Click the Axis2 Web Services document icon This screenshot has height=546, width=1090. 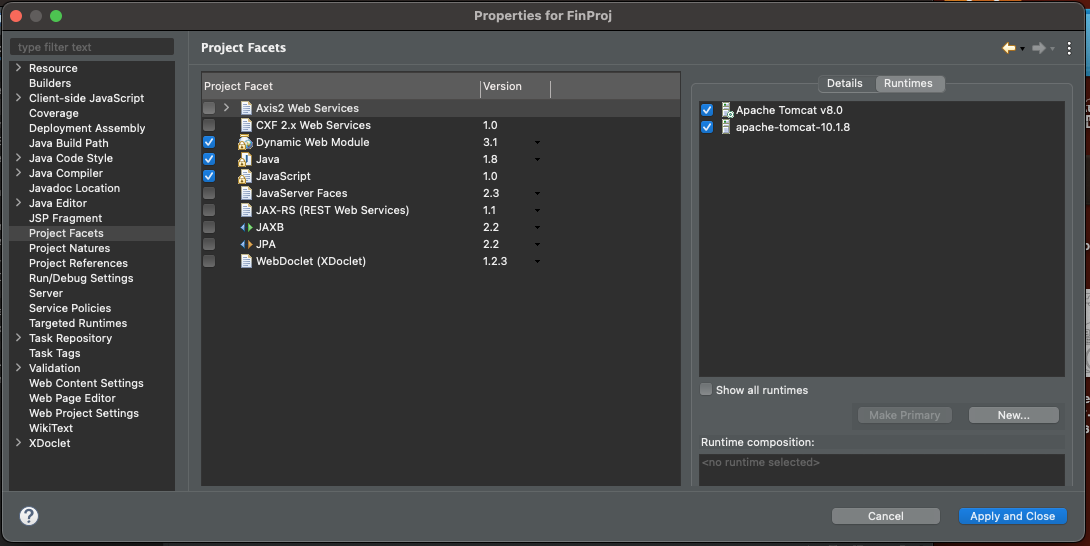click(x=245, y=108)
